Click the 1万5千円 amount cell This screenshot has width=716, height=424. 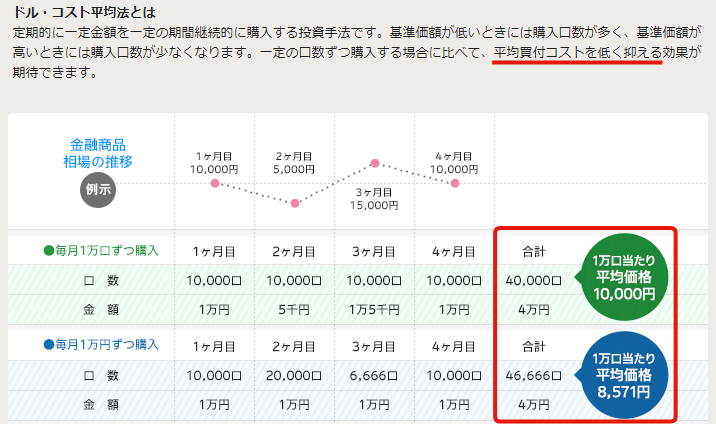coord(374,310)
